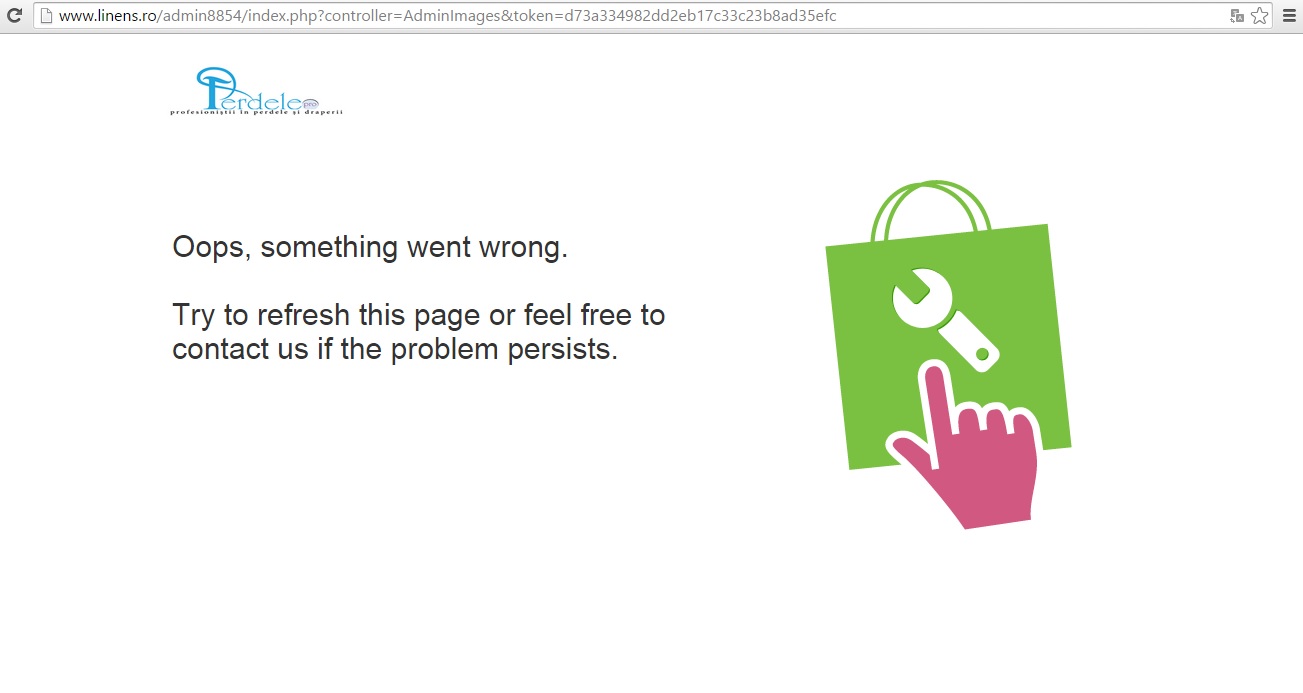Select the logo tagline about perdele și draperii
The image size is (1303, 693).
257,112
